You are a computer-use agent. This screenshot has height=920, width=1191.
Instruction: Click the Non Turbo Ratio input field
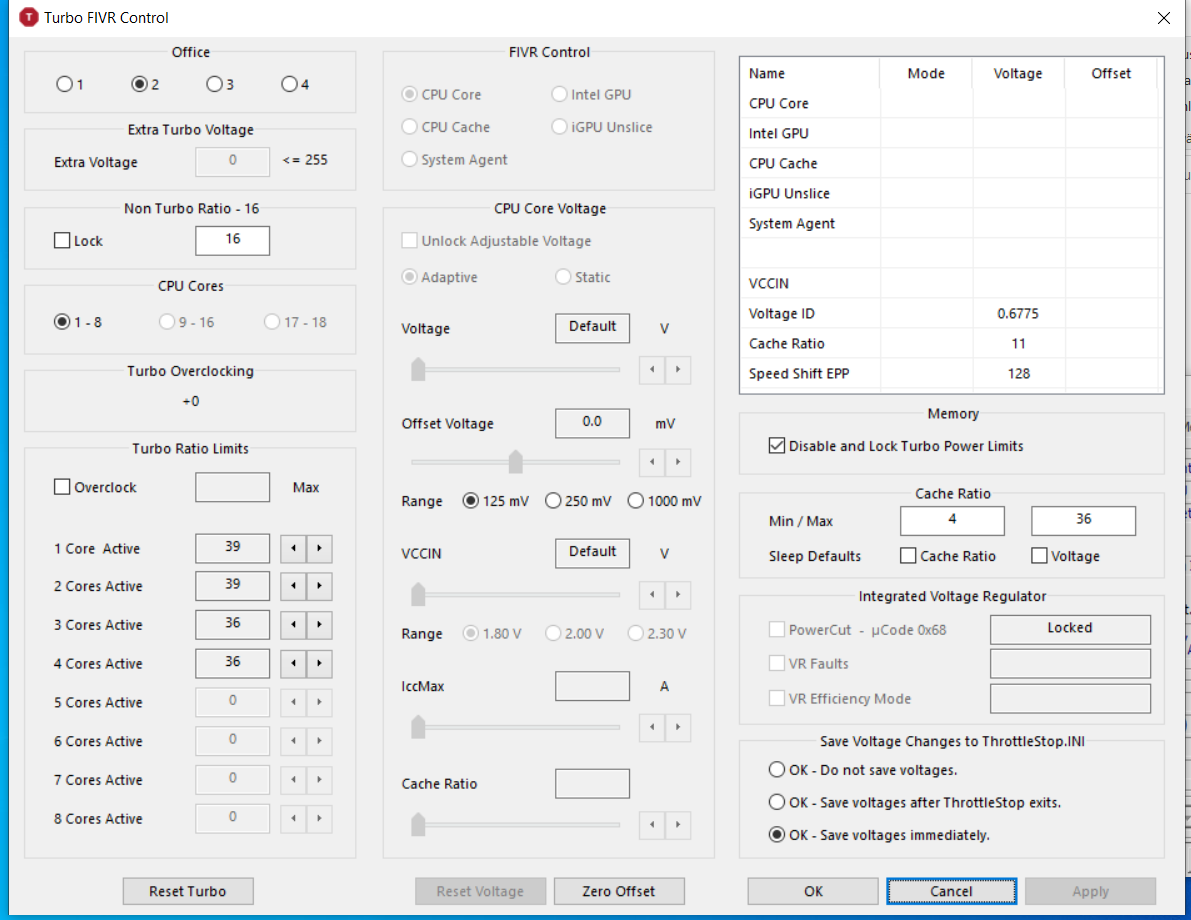tap(232, 240)
